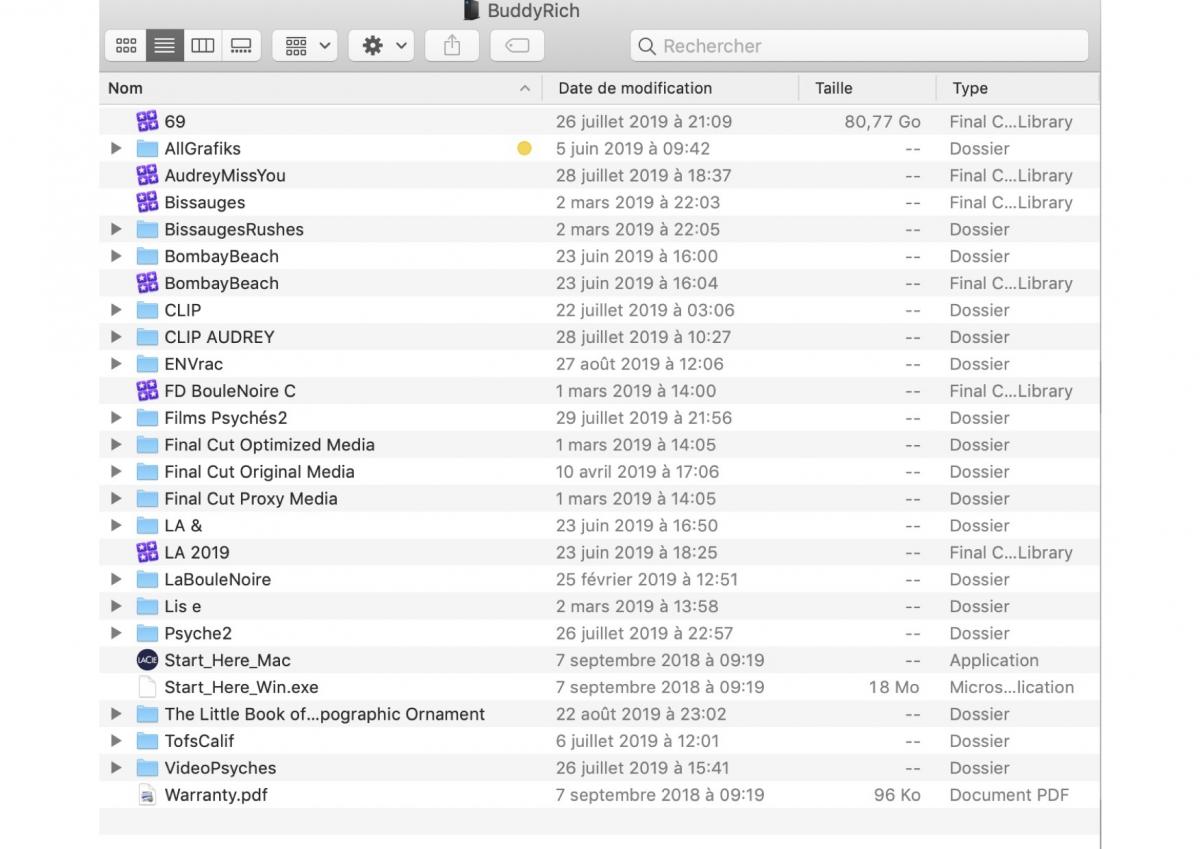Click the 69 Final Cut library icon
Image resolution: width=1200 pixels, height=849 pixels.
click(147, 121)
